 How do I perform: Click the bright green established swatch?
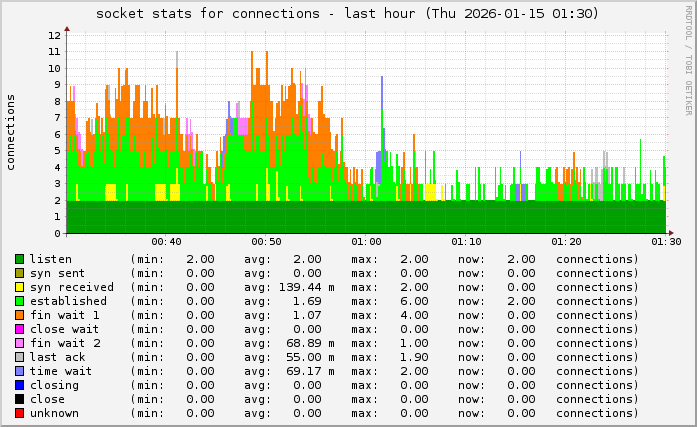[x=19, y=301]
